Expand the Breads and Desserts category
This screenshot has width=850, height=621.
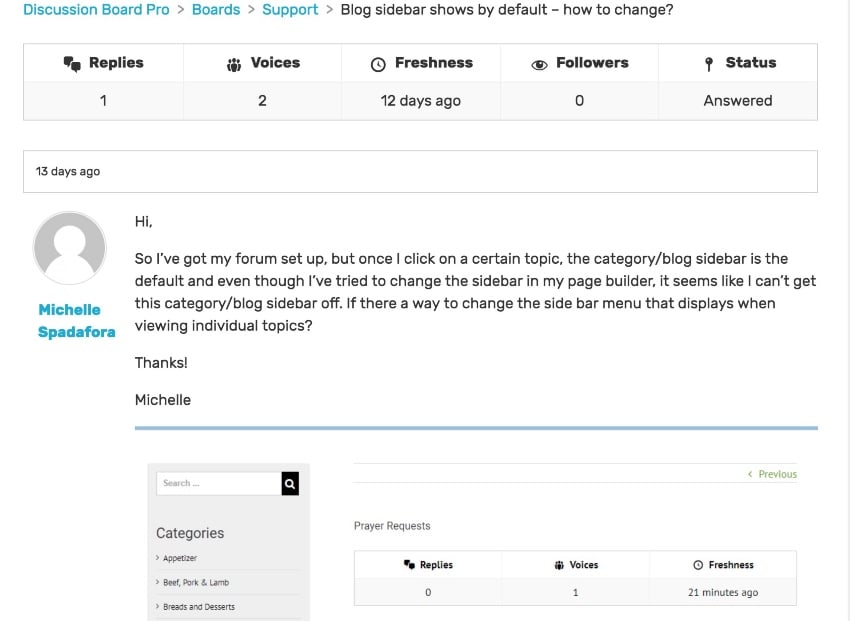coord(198,607)
